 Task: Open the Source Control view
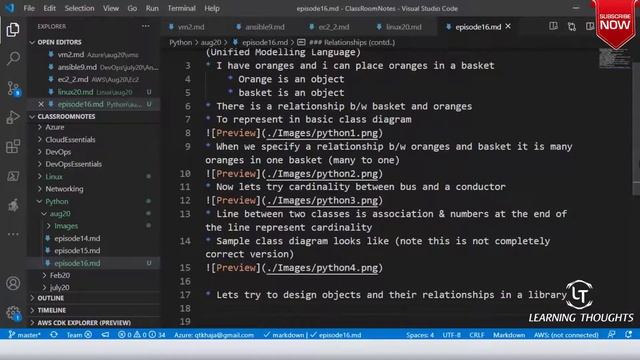click(x=13, y=88)
